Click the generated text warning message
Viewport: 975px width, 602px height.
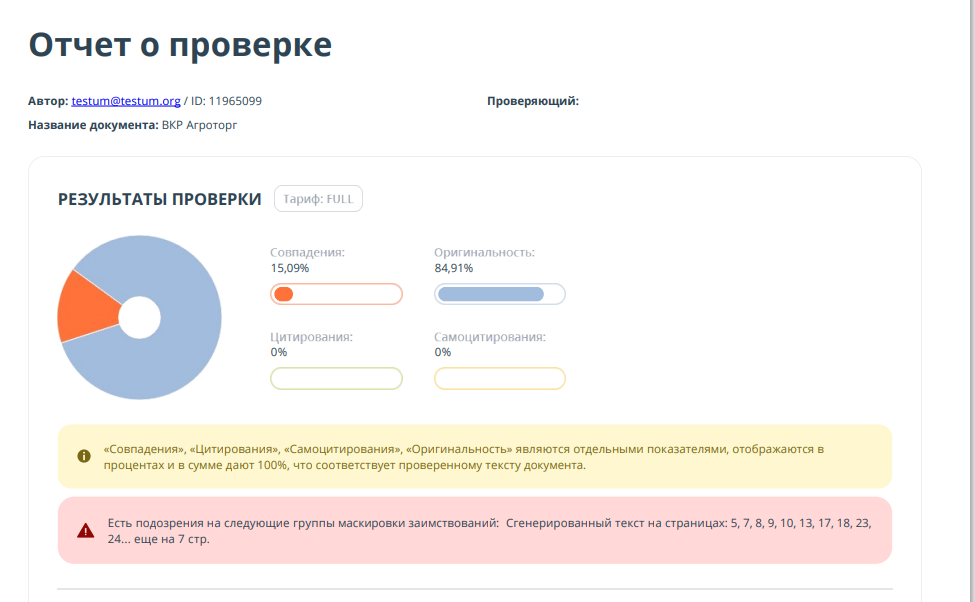490,530
